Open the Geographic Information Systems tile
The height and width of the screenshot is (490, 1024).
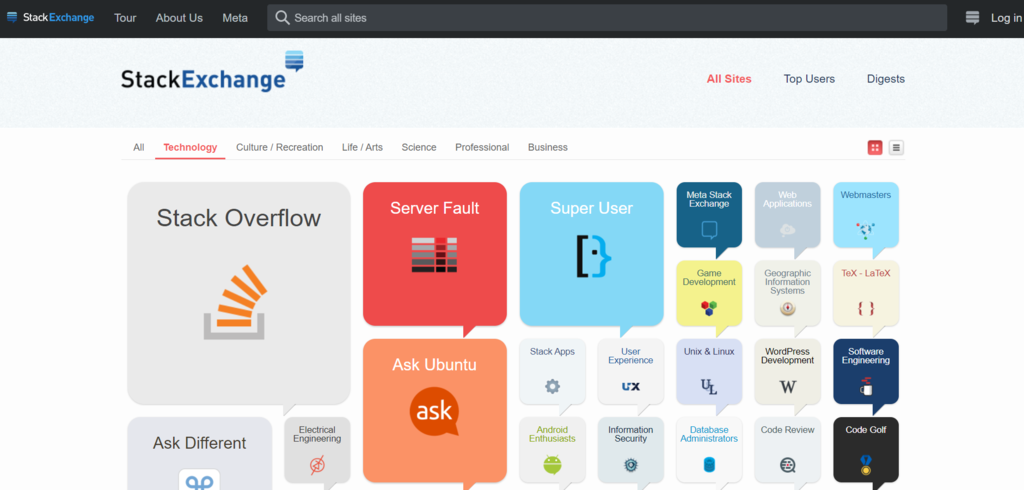pos(788,293)
